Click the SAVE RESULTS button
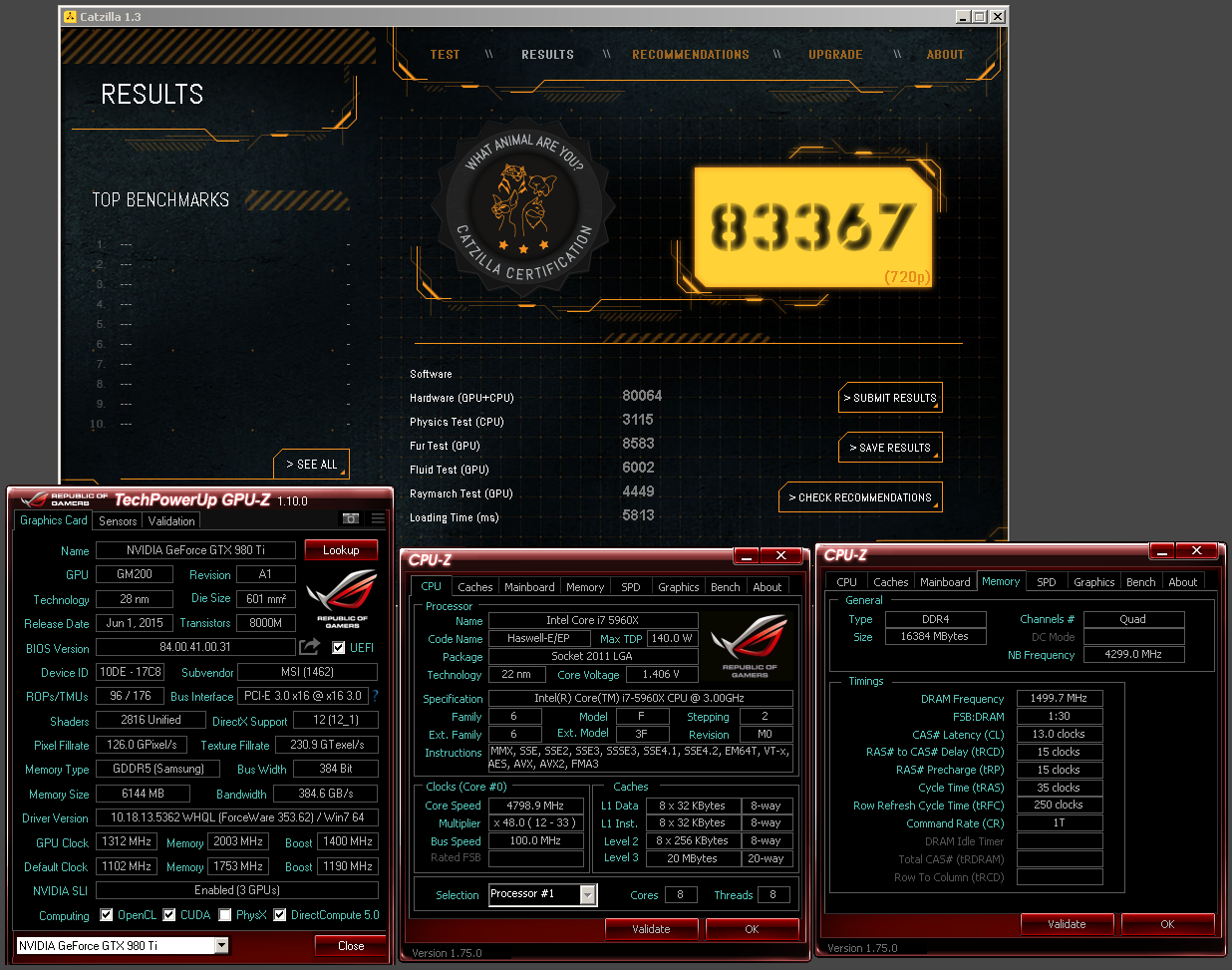This screenshot has width=1232, height=970. (890, 448)
